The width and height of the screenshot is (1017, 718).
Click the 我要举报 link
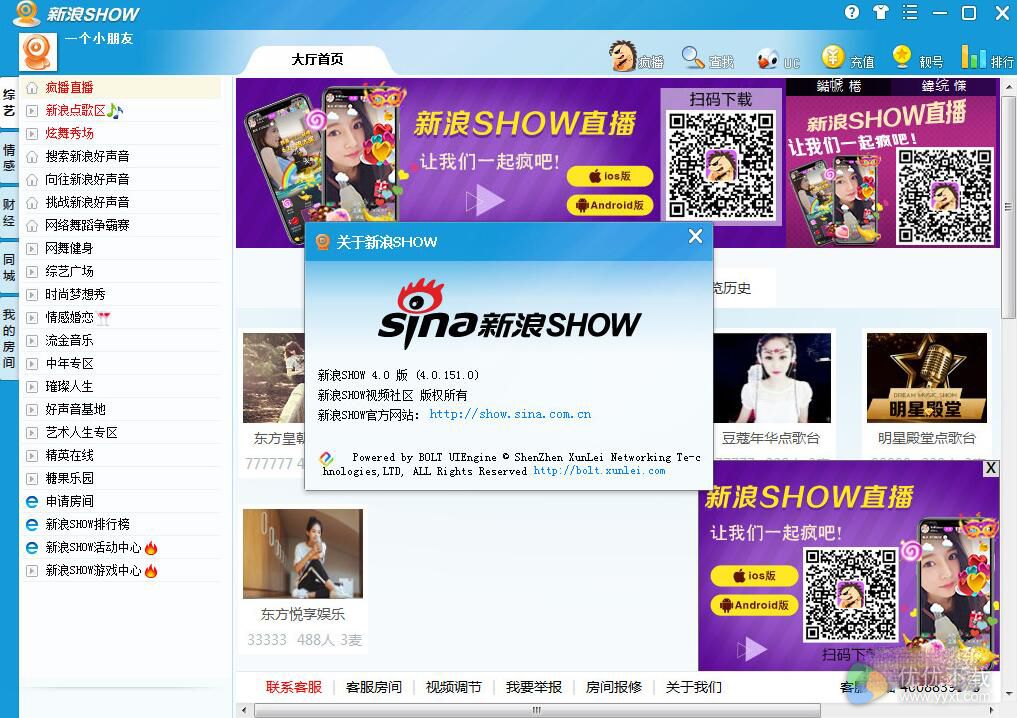[534, 687]
